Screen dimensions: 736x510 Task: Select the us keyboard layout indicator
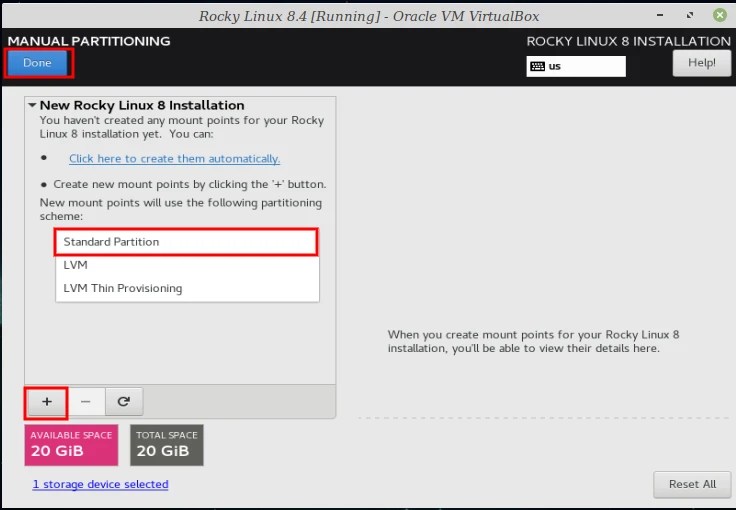[576, 66]
